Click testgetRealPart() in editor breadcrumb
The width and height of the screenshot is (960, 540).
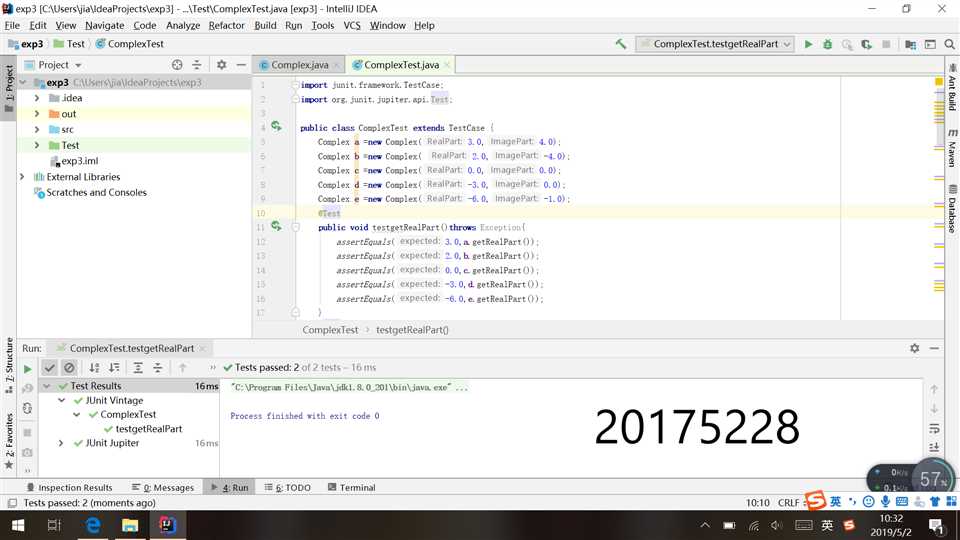pyautogui.click(x=412, y=329)
